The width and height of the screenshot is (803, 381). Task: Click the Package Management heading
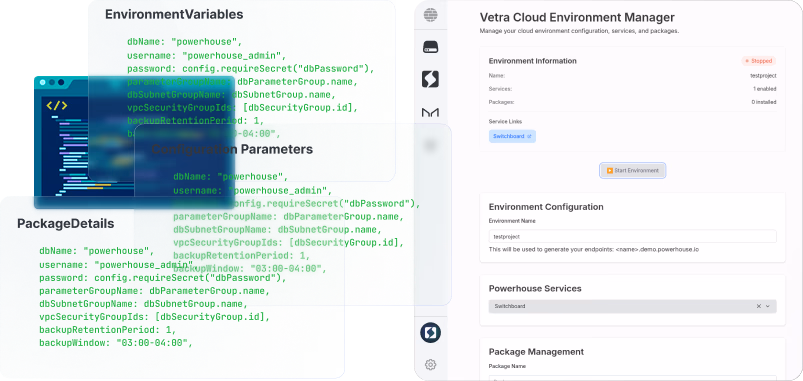(x=536, y=352)
